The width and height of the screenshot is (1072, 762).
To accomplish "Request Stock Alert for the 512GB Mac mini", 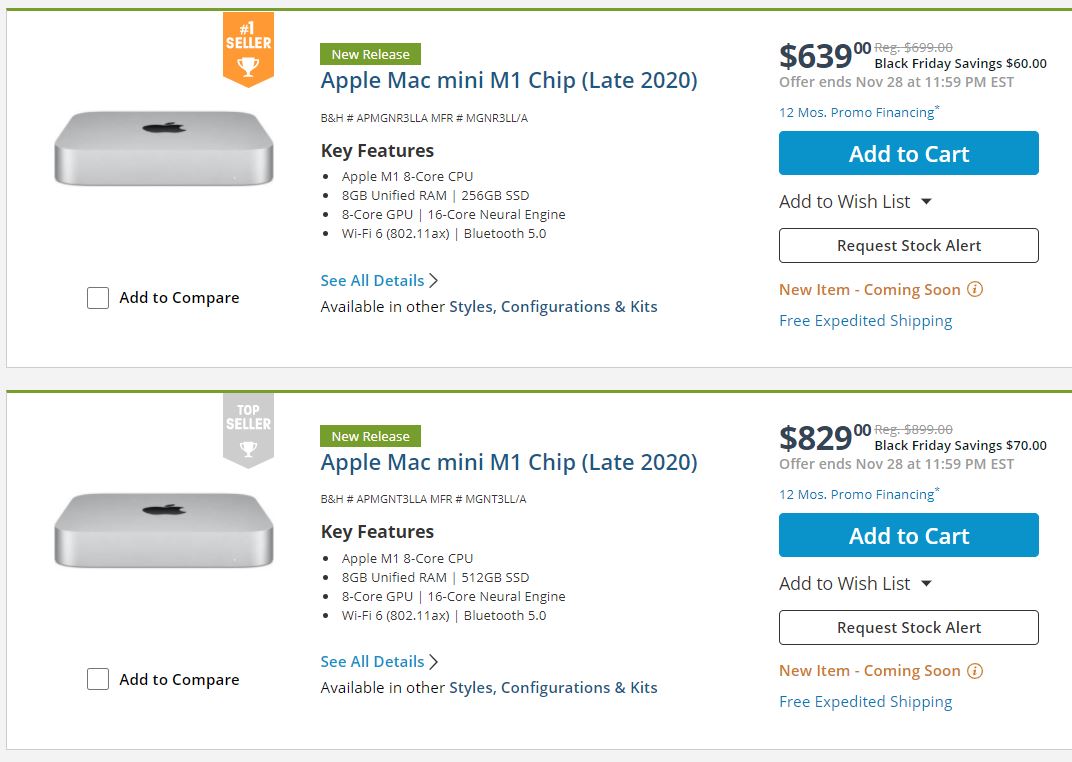I will pyautogui.click(x=907, y=627).
